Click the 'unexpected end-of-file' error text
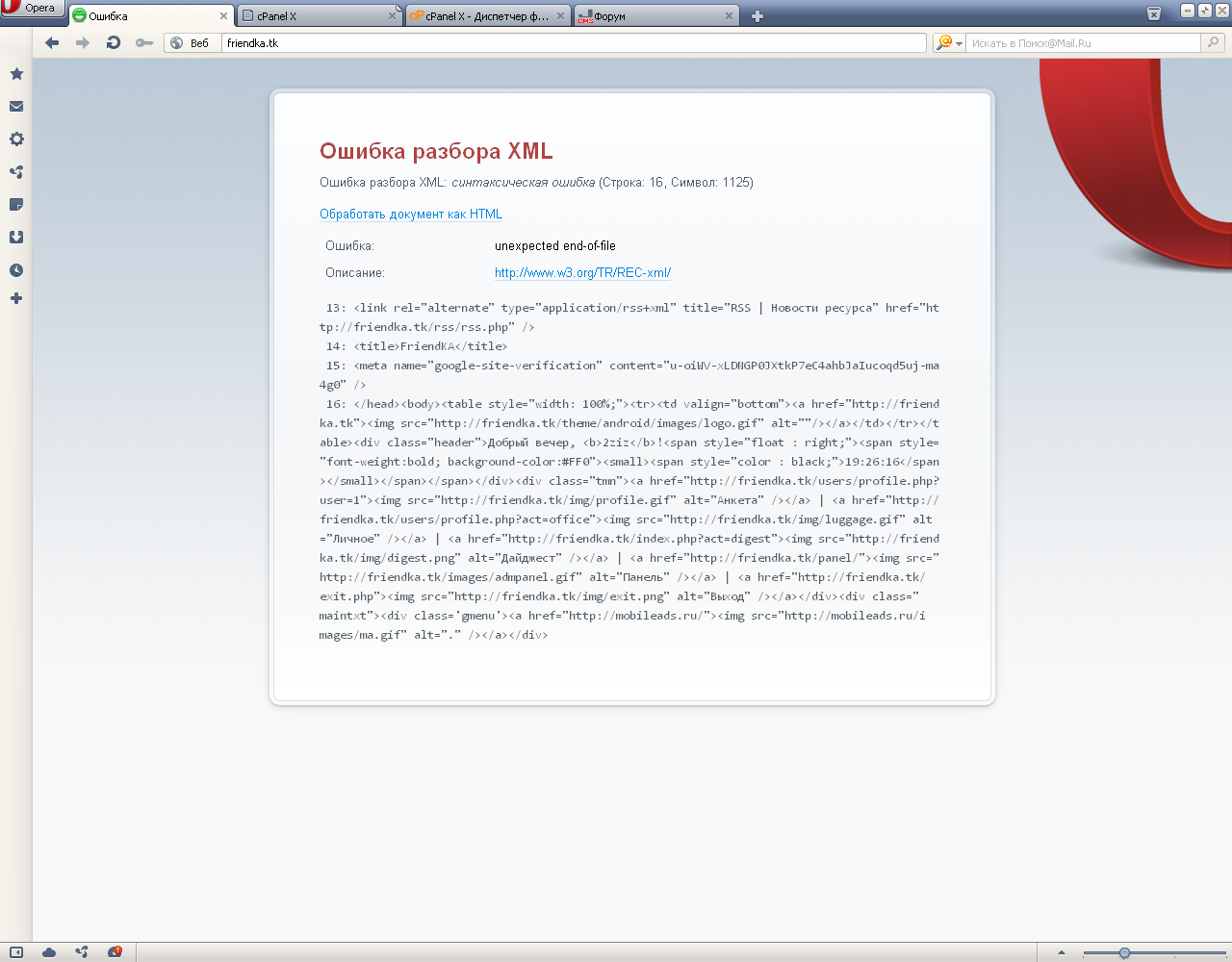The image size is (1232, 962). [555, 246]
